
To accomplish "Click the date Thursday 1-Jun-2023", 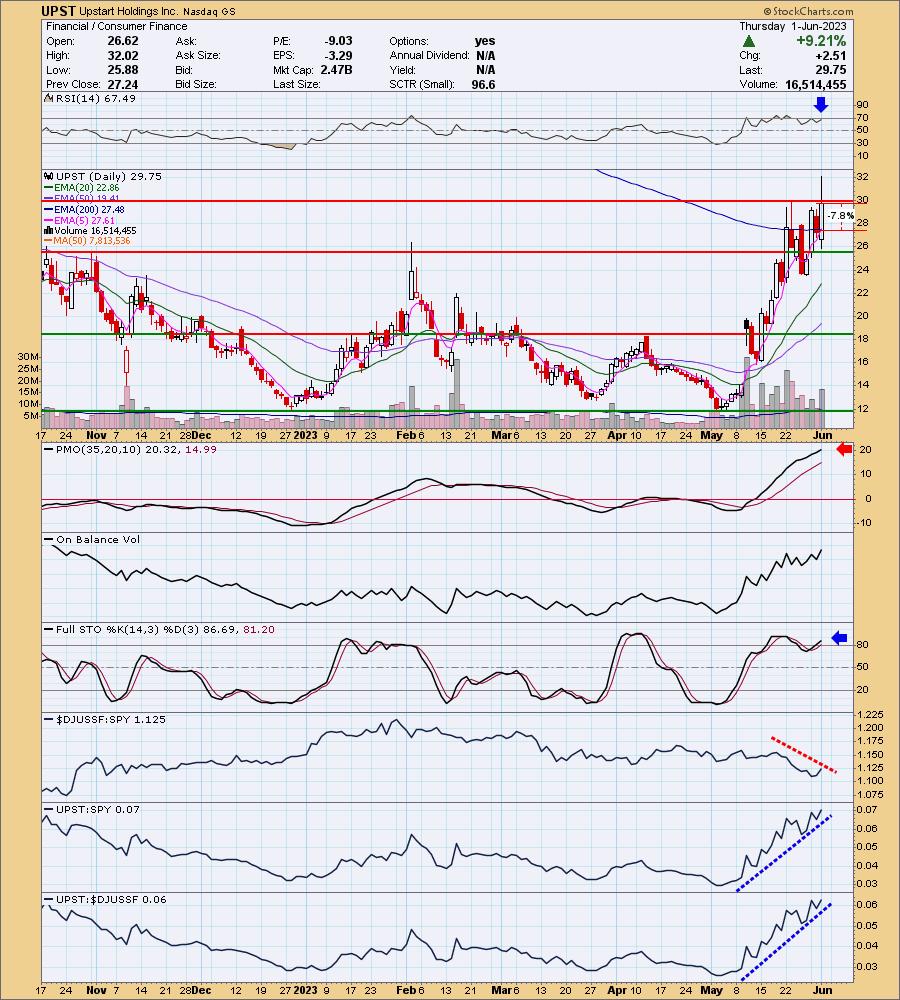I will point(793,26).
